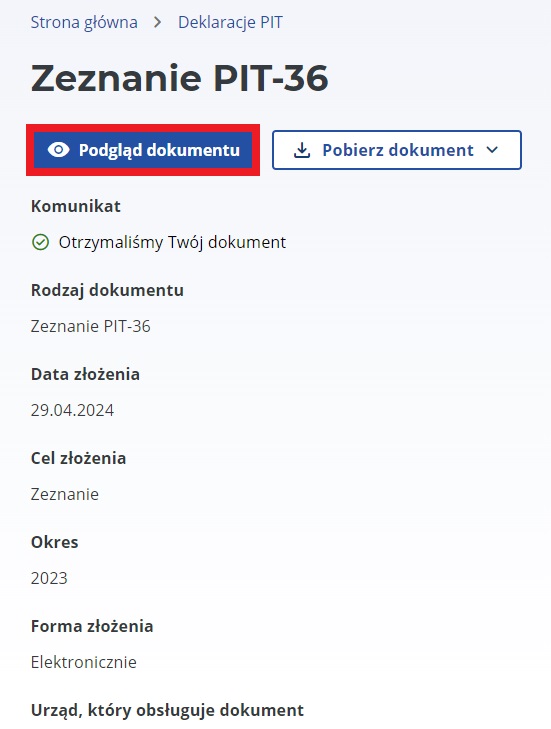Viewport: 551px width, 729px height.
Task: Click the submission date 29.04.2024
Action: point(72,410)
